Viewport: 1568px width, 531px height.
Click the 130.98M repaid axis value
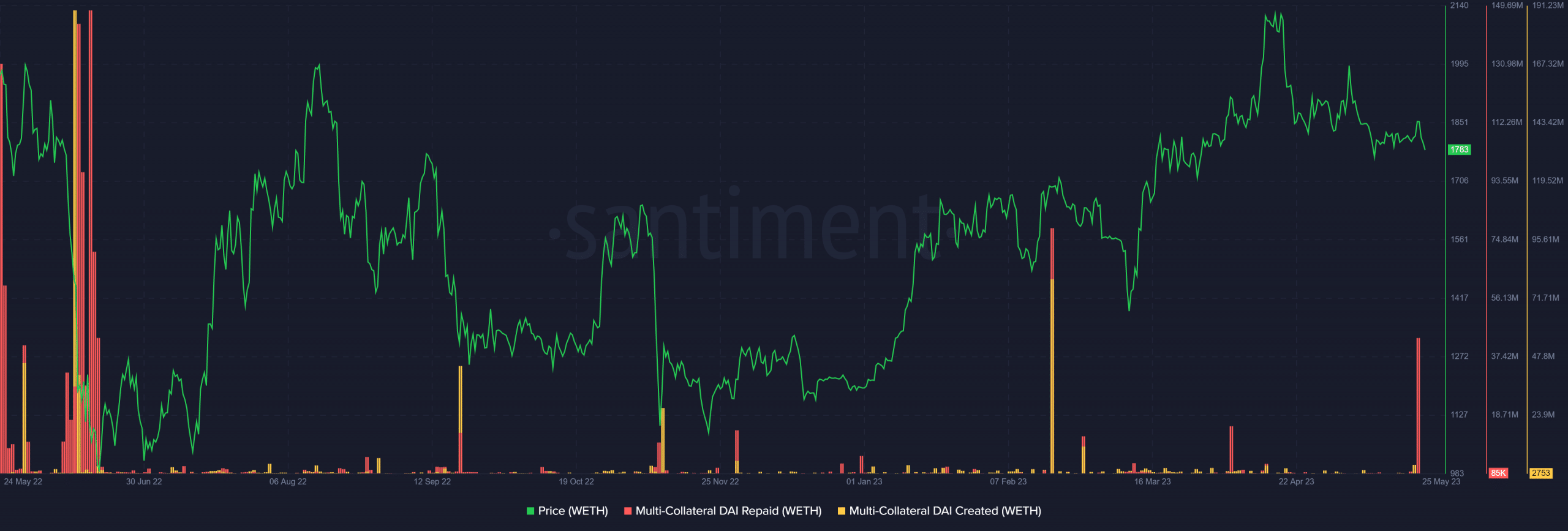point(1507,64)
